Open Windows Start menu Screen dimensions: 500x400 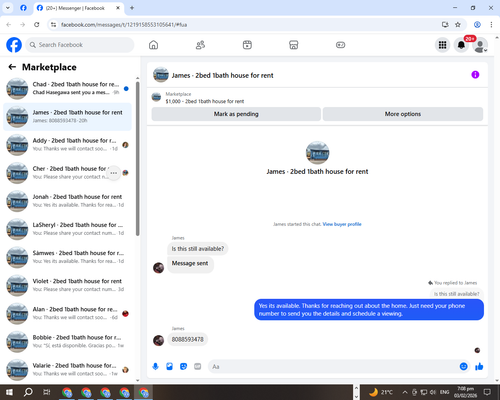coord(9,392)
